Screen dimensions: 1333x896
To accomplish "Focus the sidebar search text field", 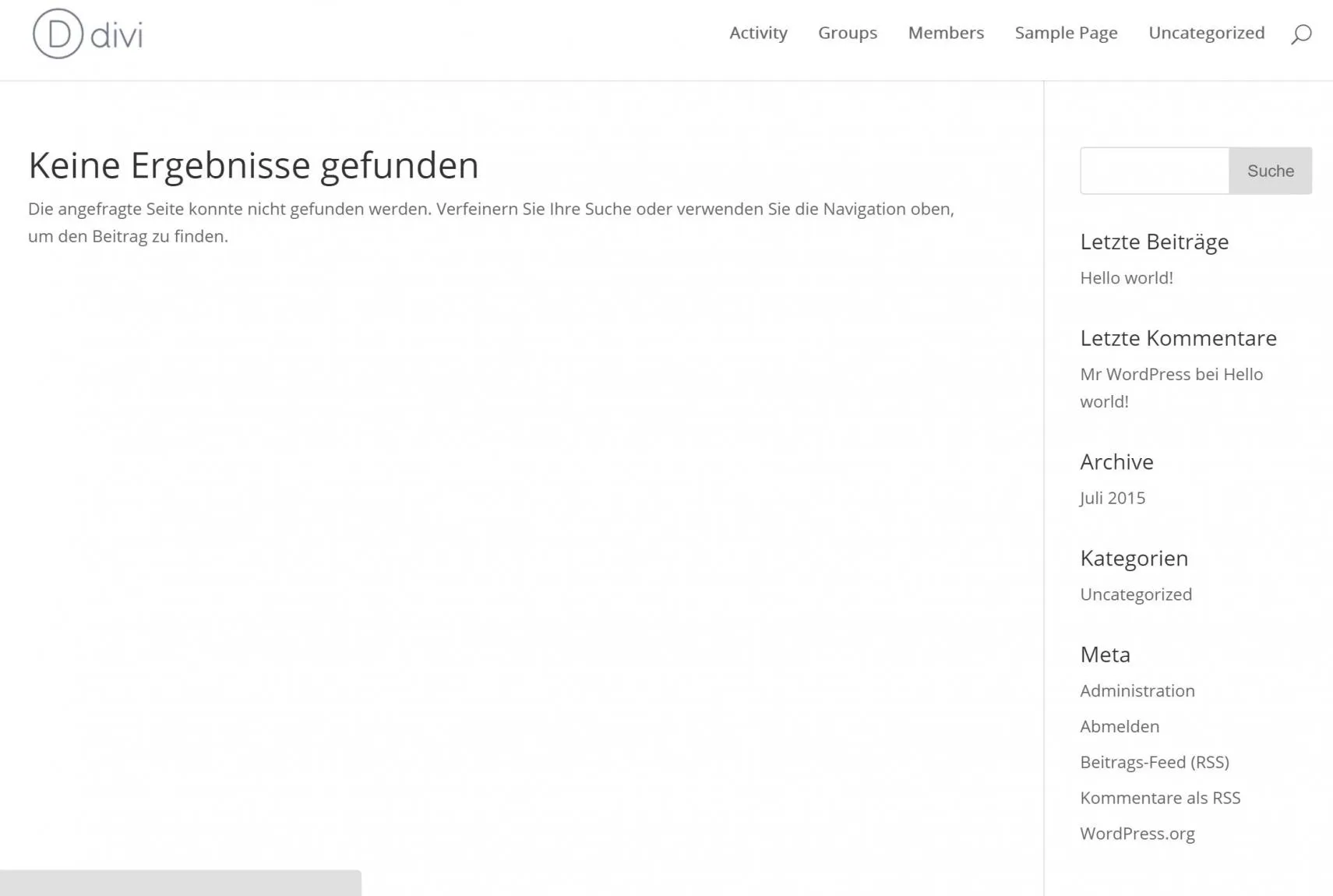I will [1155, 171].
